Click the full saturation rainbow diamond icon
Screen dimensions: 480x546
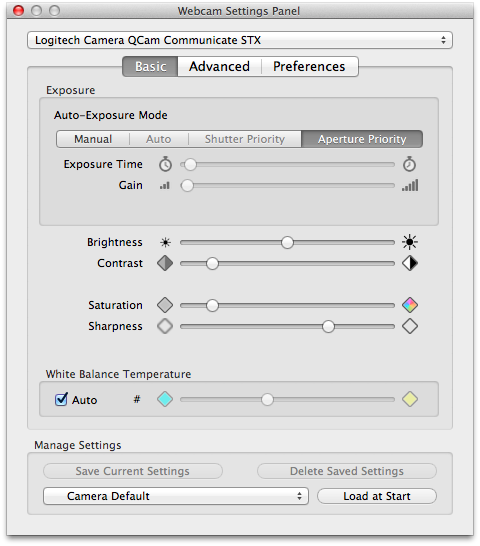point(410,305)
